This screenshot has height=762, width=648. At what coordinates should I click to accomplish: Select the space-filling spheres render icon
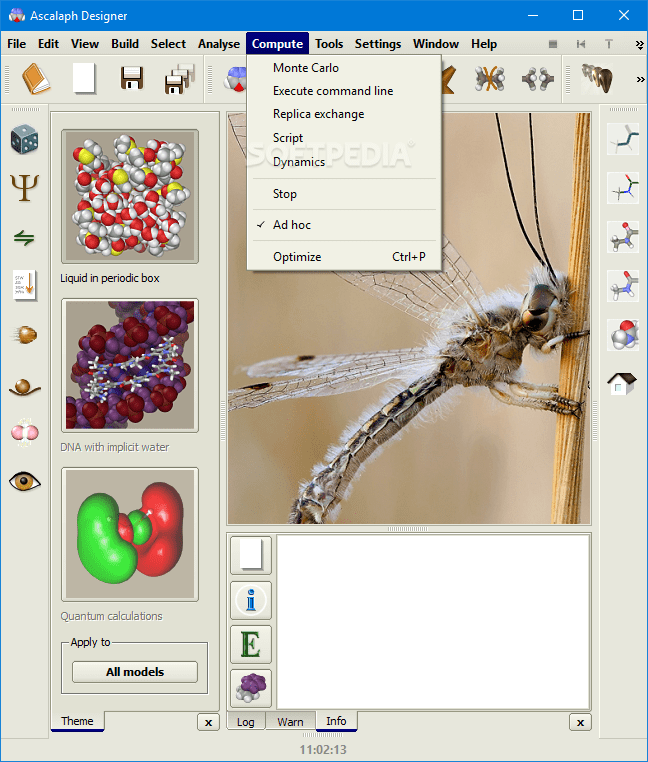(x=623, y=335)
